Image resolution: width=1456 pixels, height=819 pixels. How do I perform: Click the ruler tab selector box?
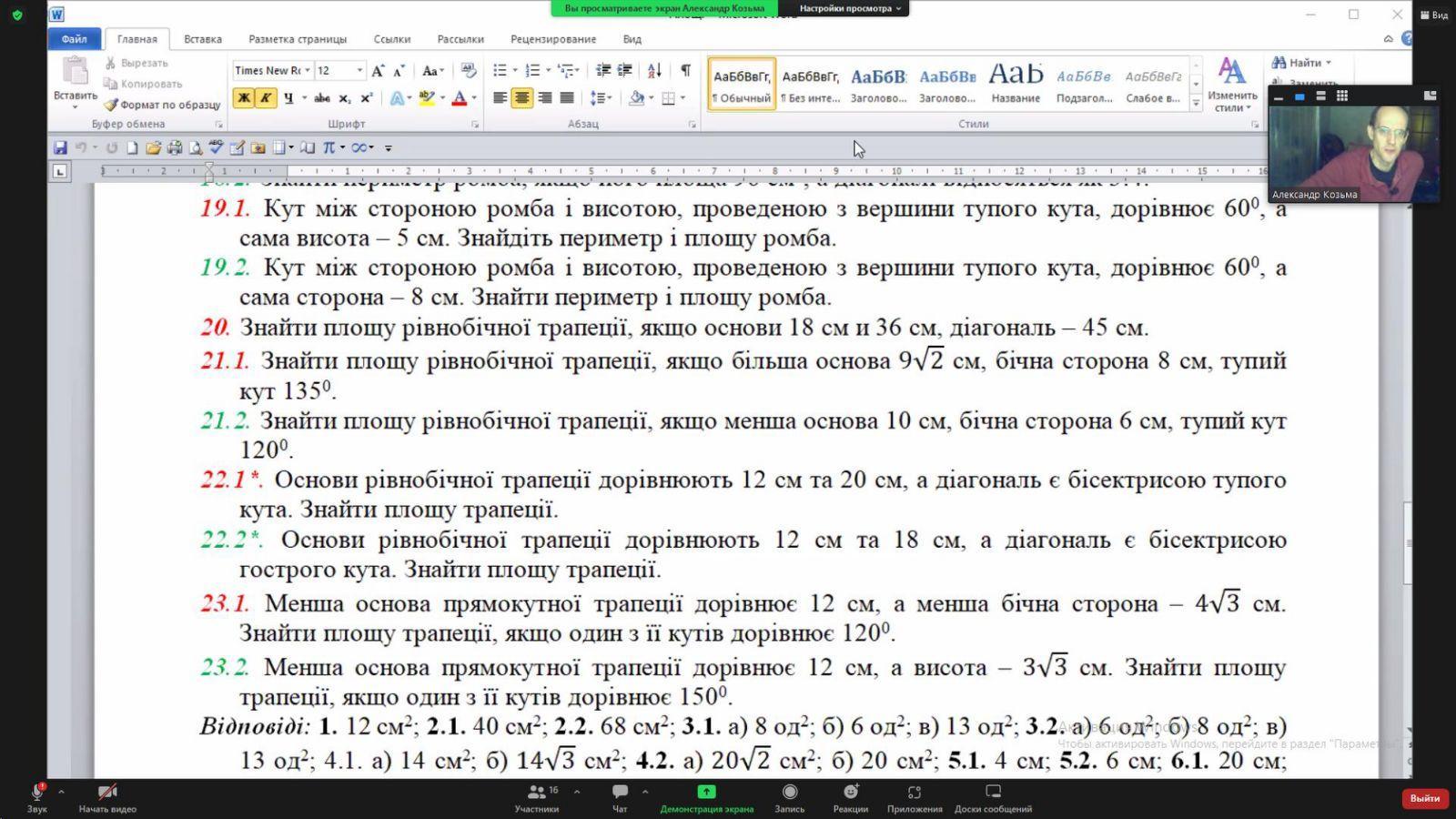click(x=60, y=171)
